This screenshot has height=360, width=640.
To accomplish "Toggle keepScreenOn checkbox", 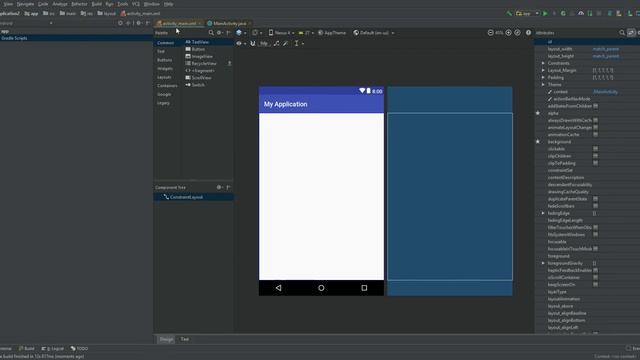I will 596,284.
